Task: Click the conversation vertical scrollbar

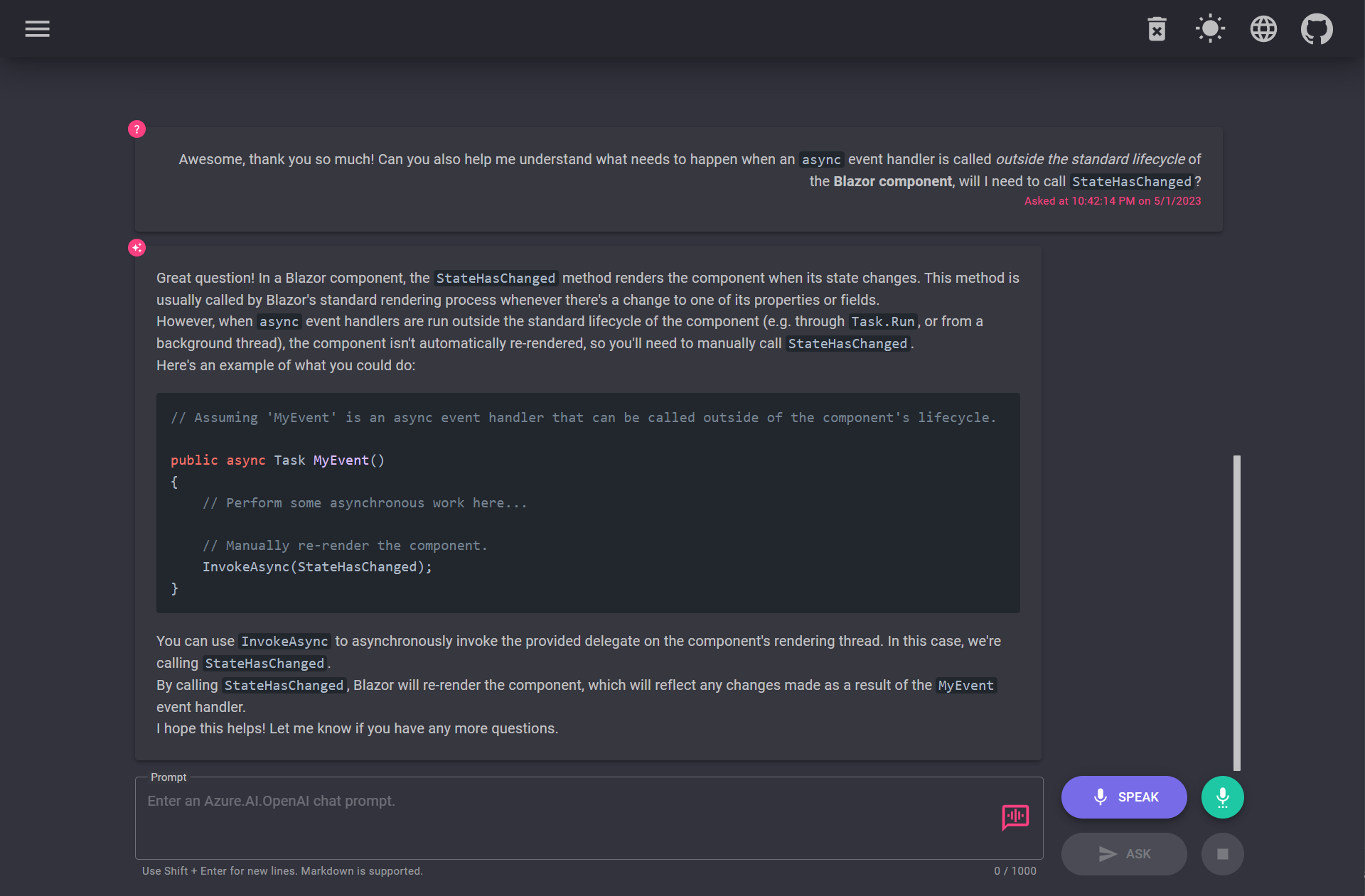Action: [1237, 611]
